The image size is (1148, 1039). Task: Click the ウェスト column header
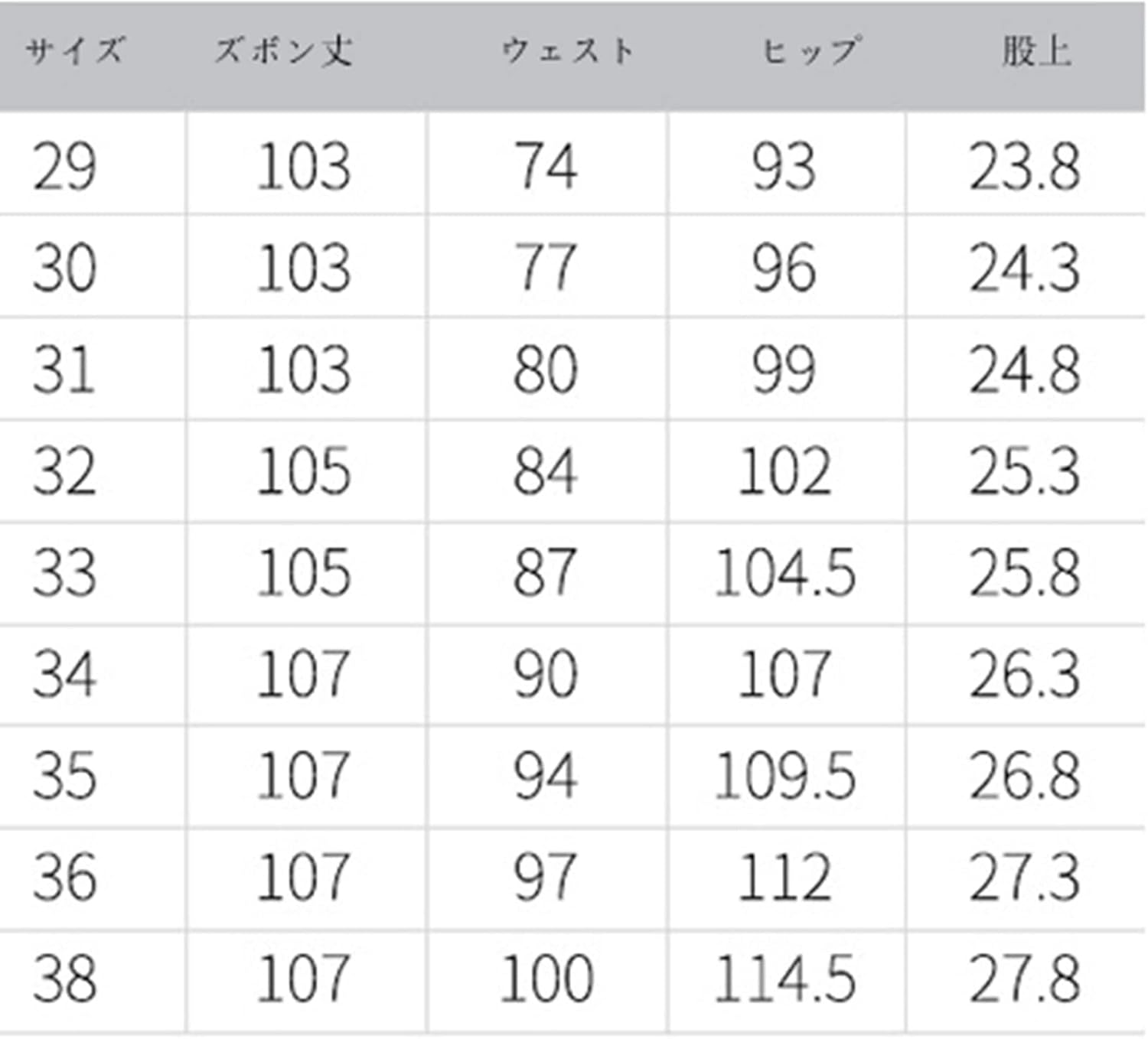pos(568,52)
